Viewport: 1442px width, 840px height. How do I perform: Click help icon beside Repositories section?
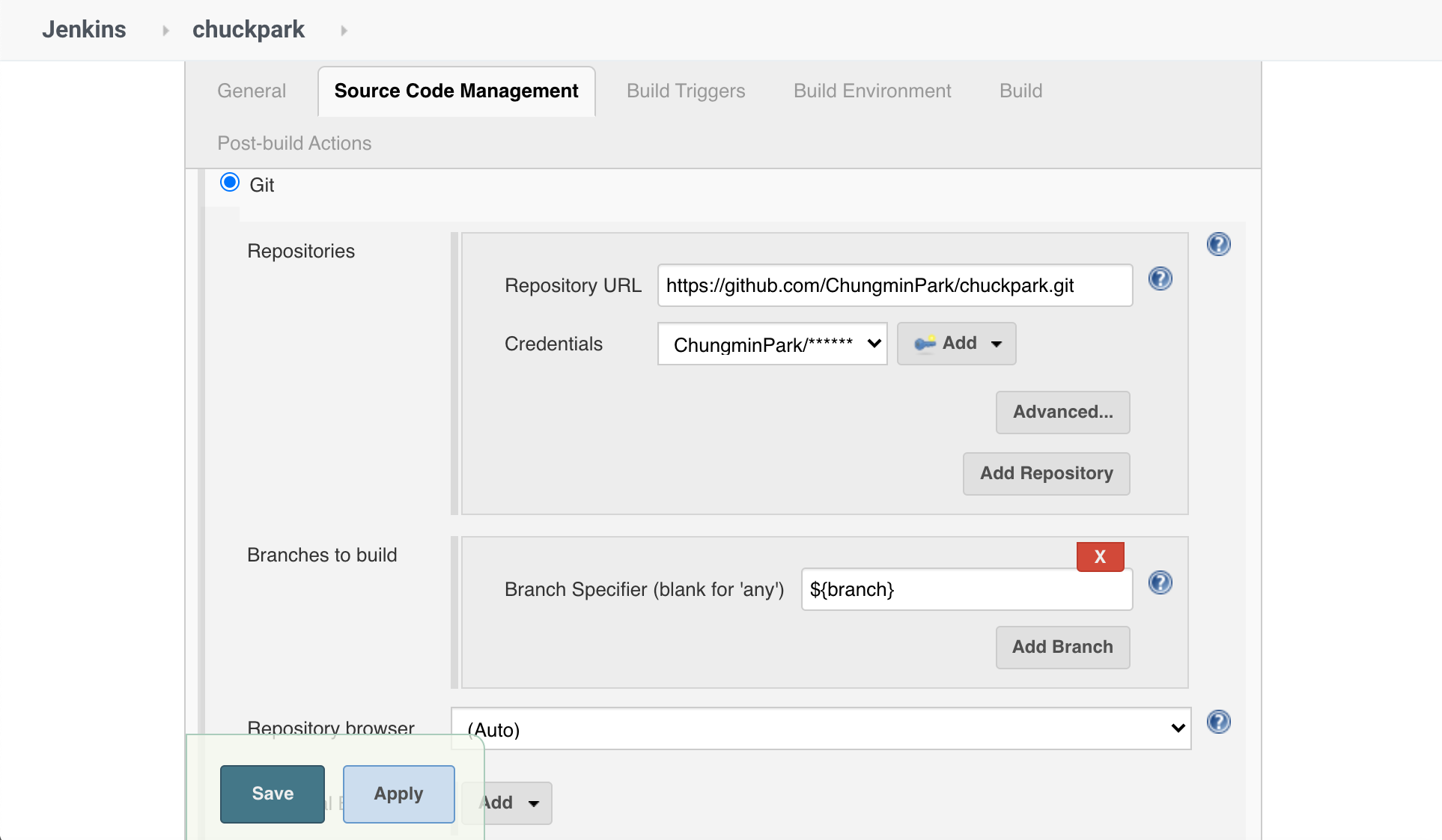click(x=1218, y=244)
